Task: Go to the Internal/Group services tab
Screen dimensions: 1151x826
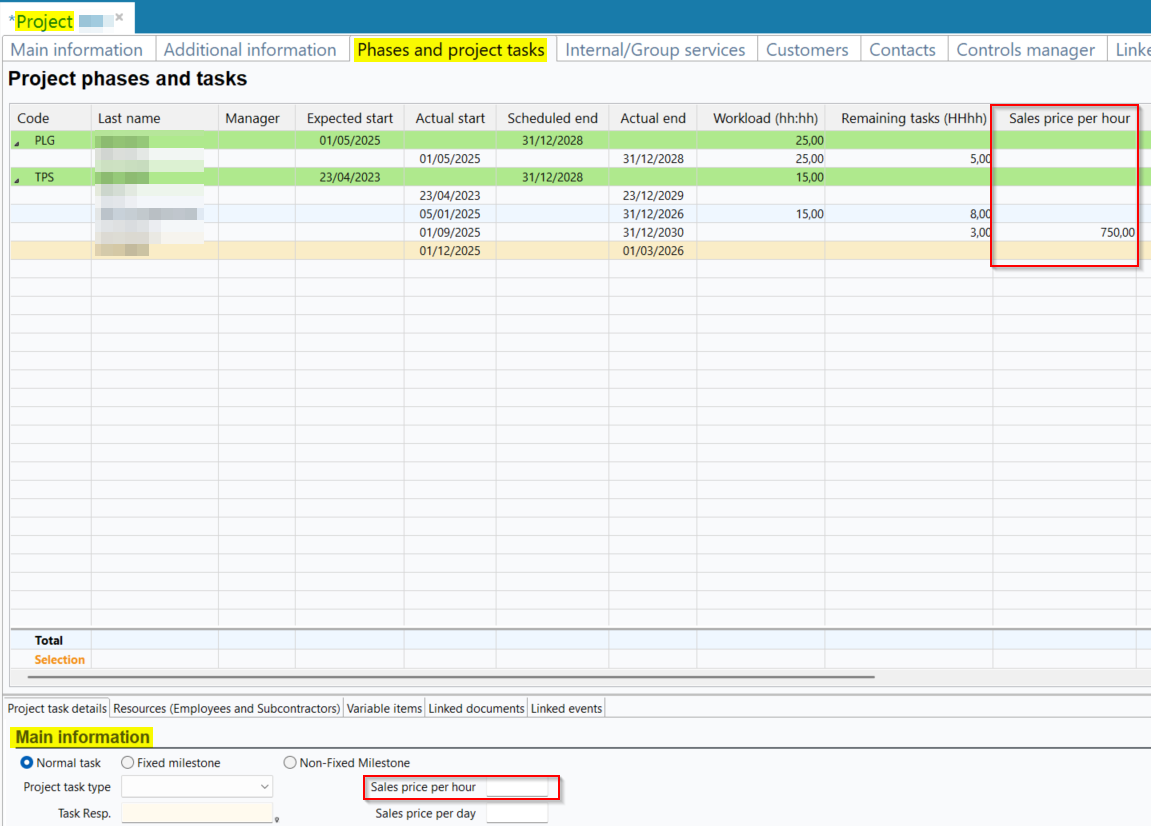Action: tap(655, 50)
